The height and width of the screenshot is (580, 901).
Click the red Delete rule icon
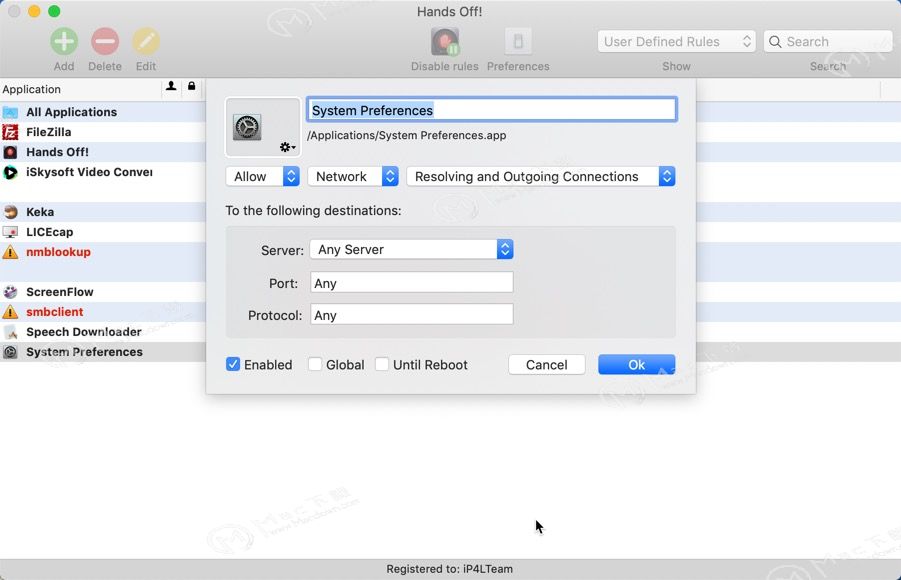click(x=105, y=42)
